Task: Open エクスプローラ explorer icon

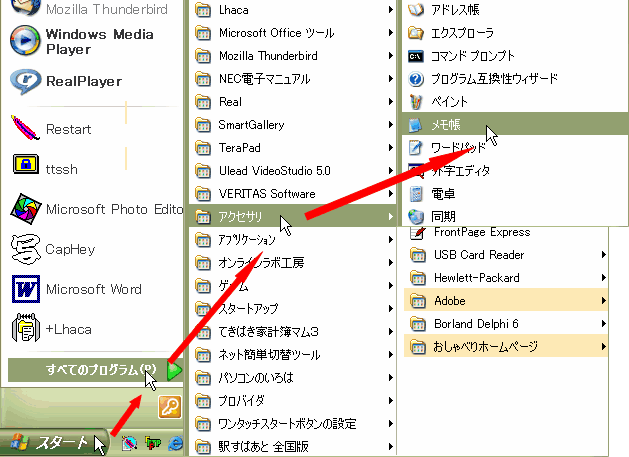Action: pos(416,32)
